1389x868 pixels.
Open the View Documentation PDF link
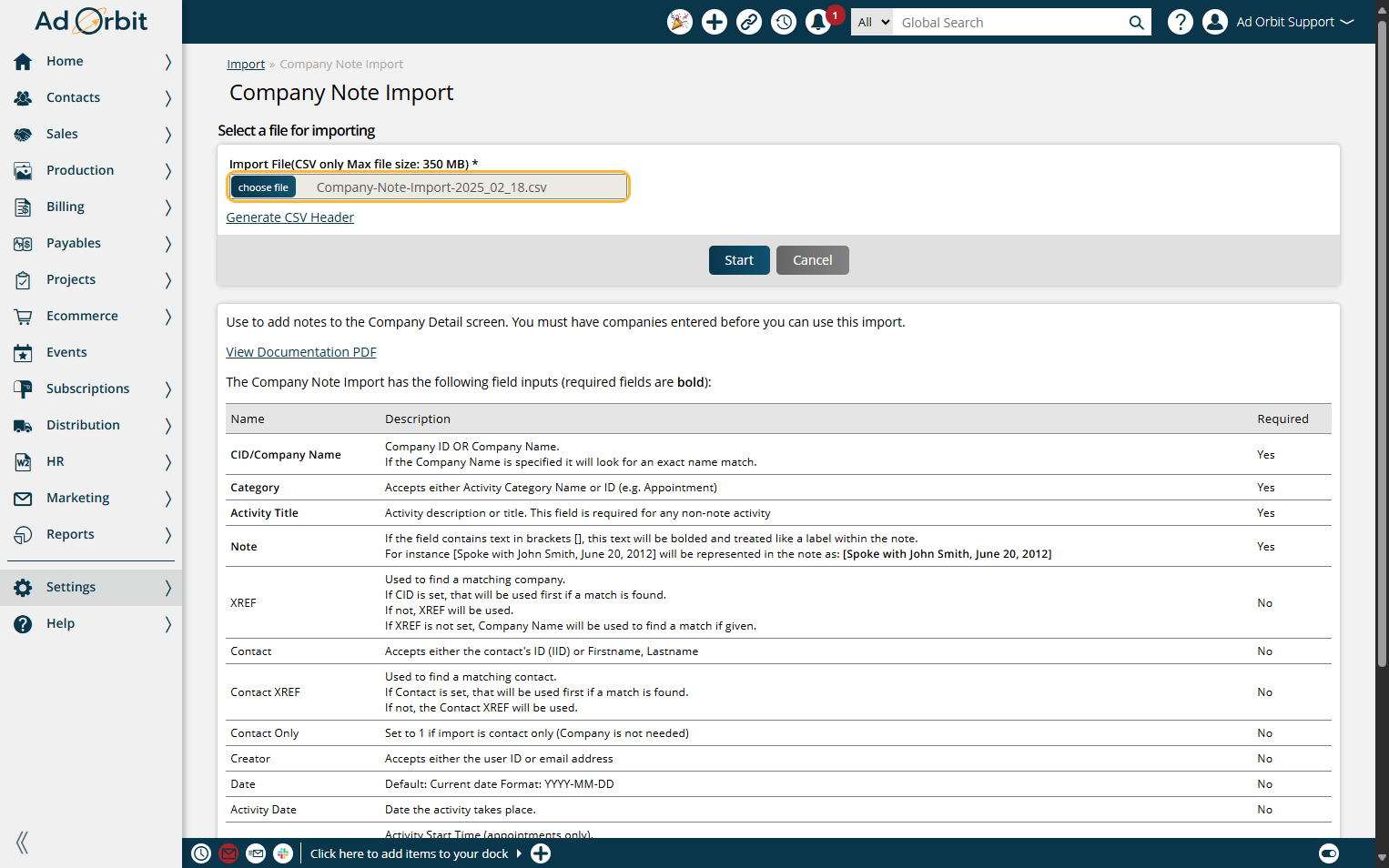(301, 352)
